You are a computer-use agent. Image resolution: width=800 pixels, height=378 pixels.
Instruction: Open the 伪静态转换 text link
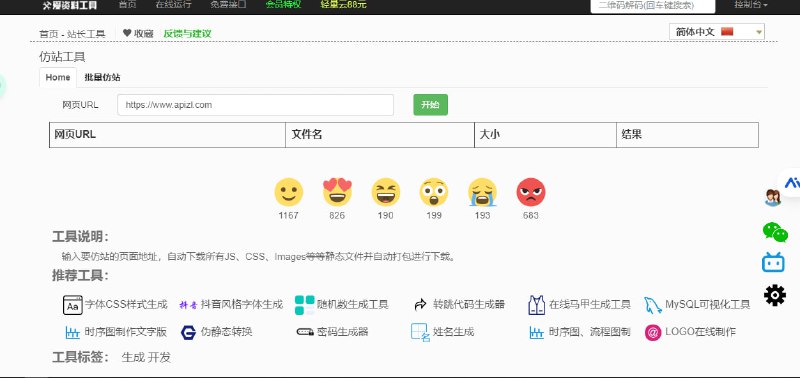(x=227, y=332)
